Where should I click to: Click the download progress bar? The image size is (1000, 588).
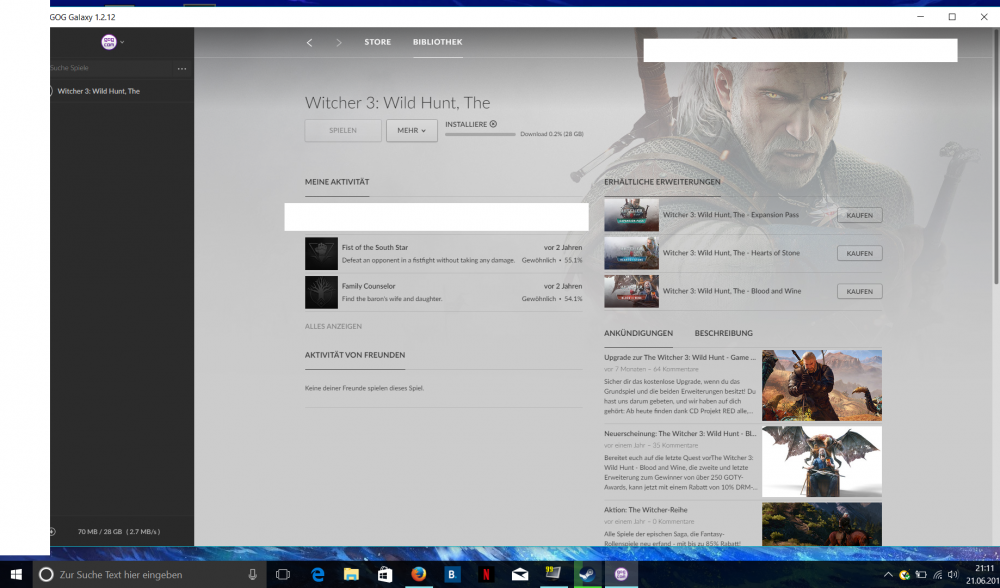(x=480, y=134)
